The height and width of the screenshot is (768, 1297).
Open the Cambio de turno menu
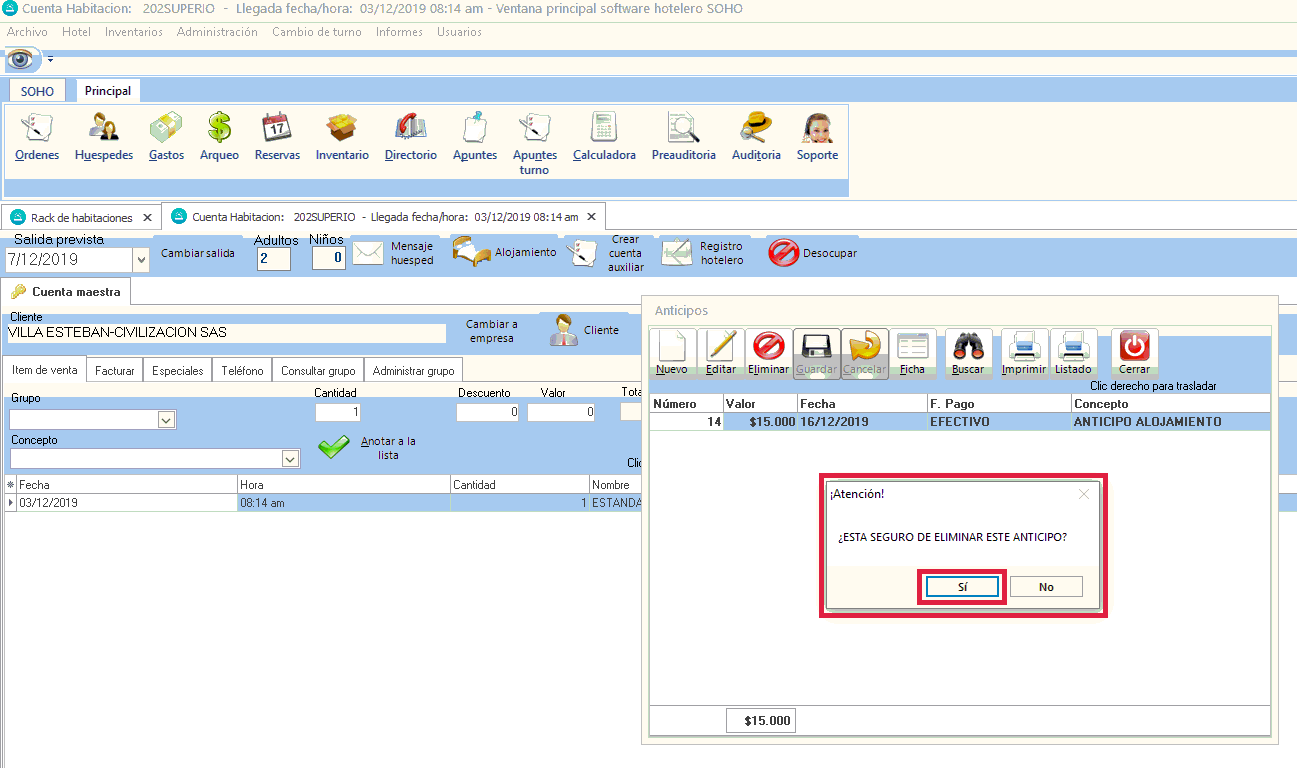pos(317,32)
